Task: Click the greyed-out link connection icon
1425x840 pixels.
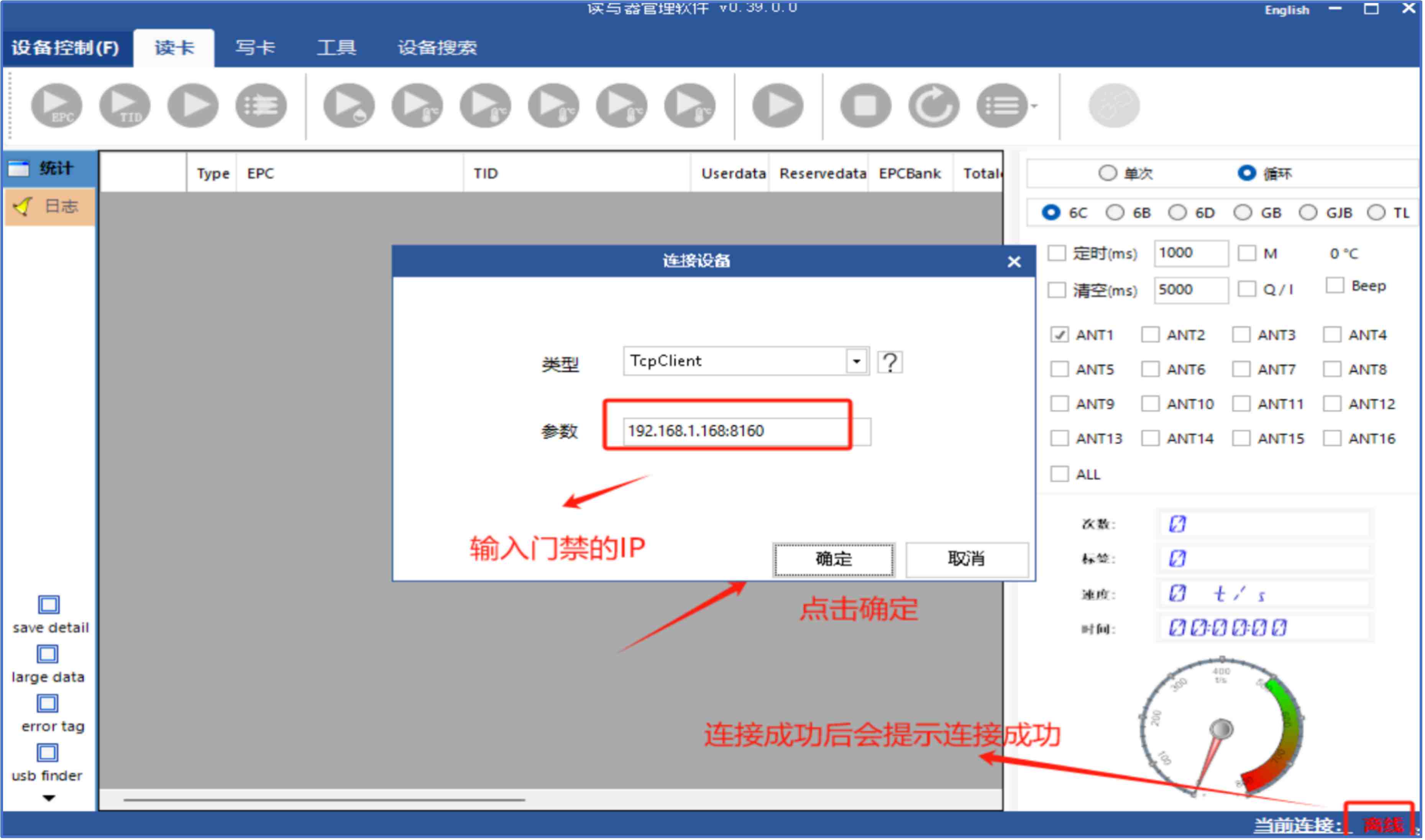Action: coord(1115,106)
